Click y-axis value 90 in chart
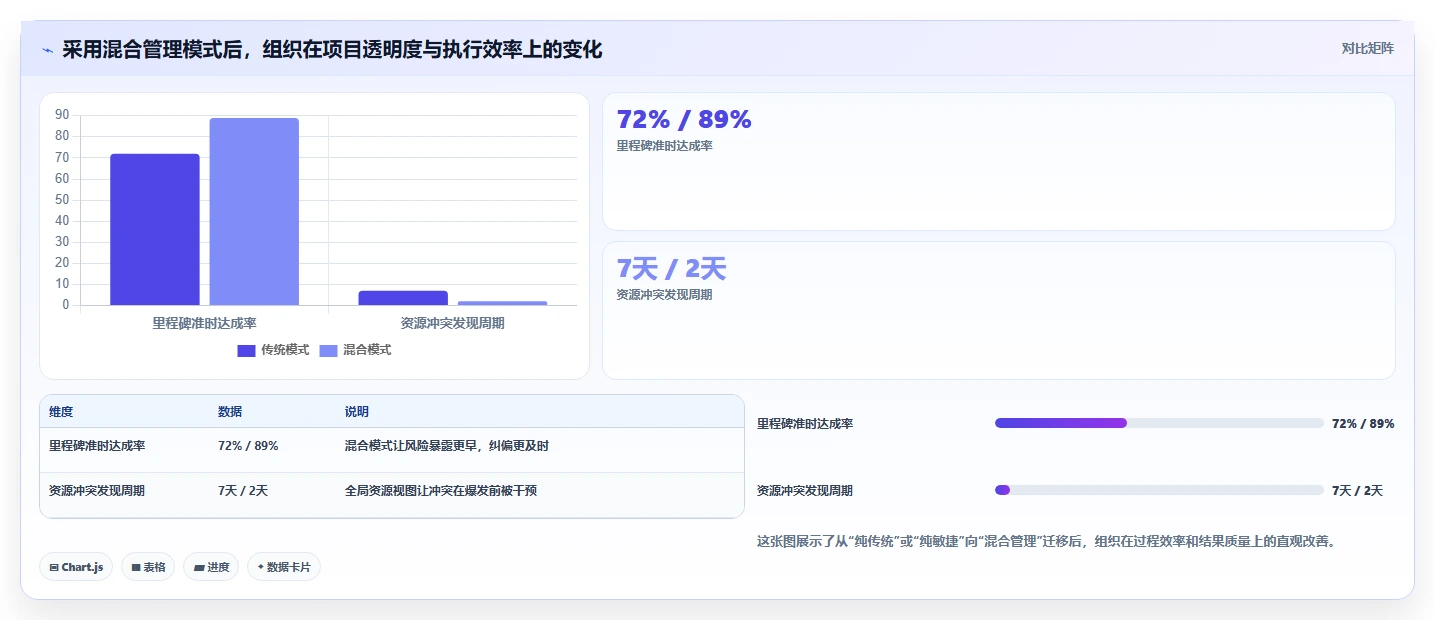Screen dimensions: 1435x620 [x=62, y=115]
